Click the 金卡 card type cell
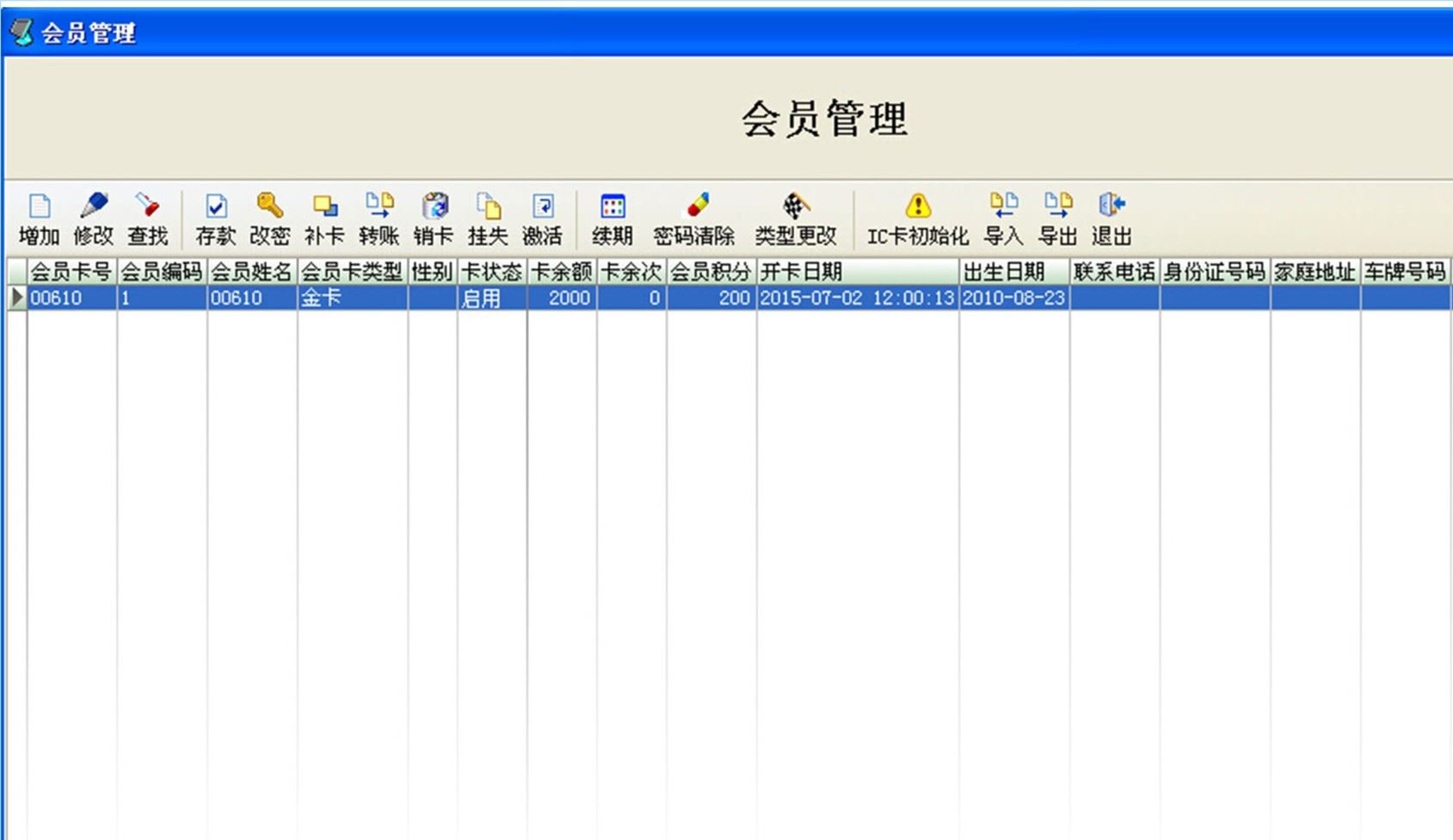The width and height of the screenshot is (1453, 840). coord(352,298)
